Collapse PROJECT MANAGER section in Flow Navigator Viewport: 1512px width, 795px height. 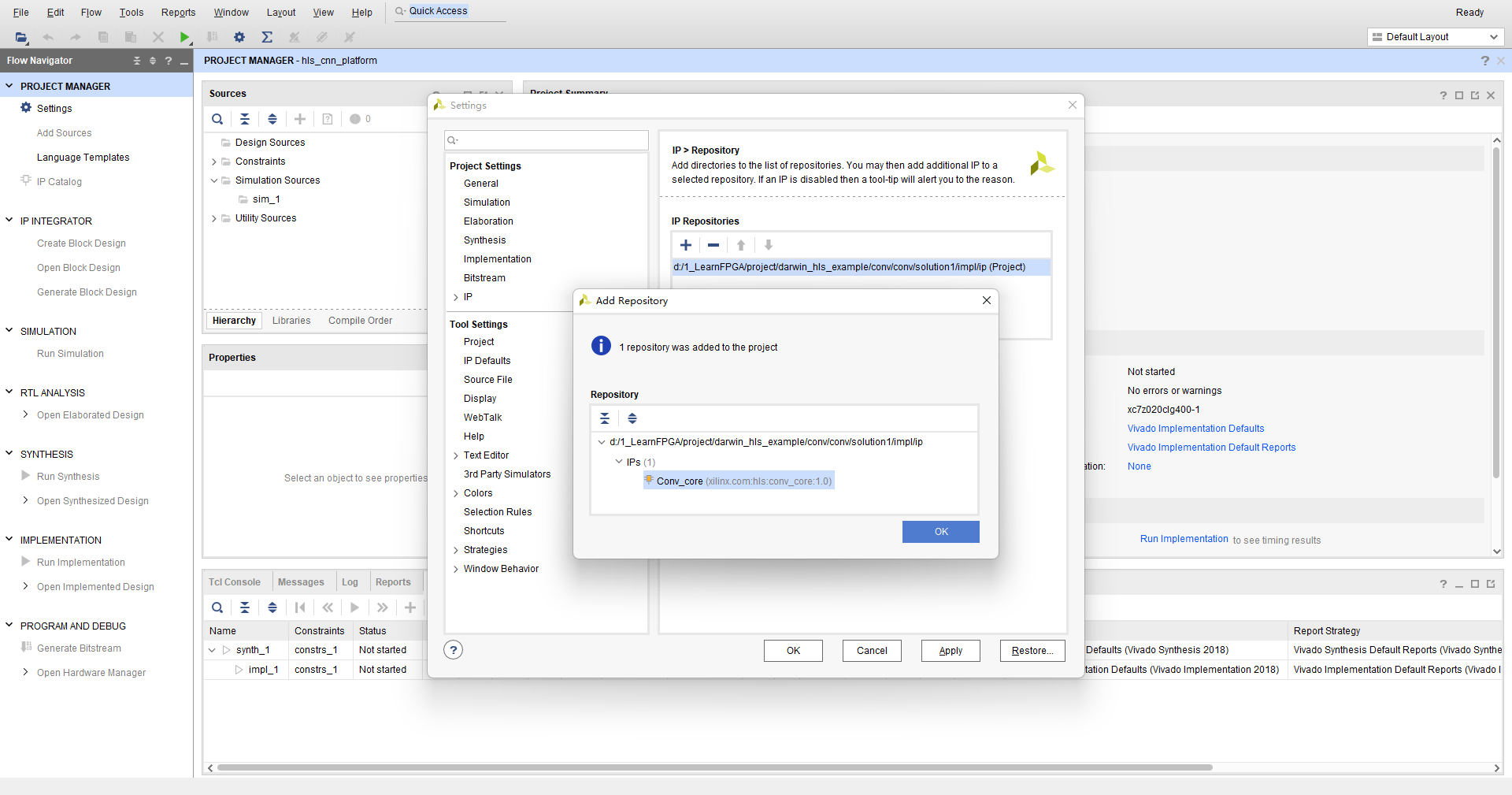[9, 86]
